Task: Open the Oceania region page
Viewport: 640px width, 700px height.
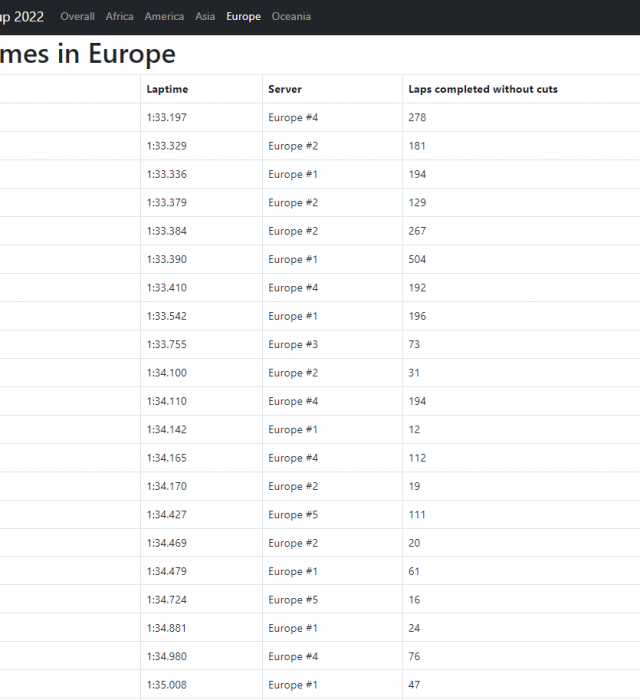Action: click(x=291, y=17)
